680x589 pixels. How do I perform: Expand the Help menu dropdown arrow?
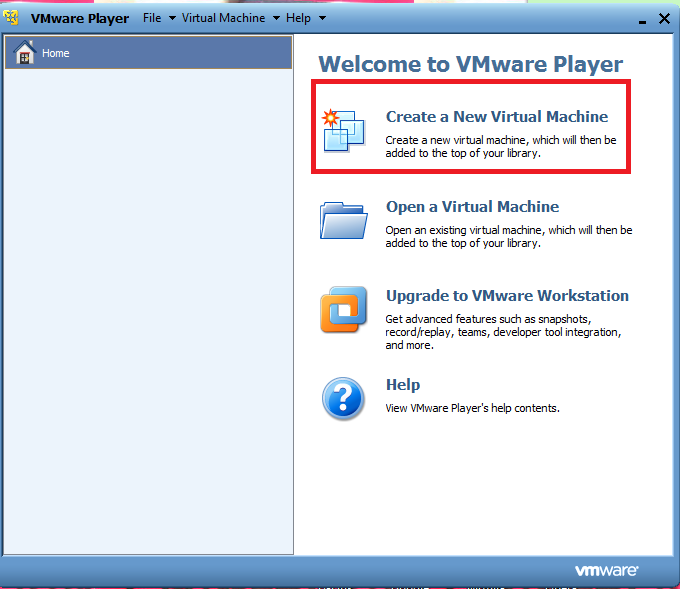pyautogui.click(x=322, y=18)
